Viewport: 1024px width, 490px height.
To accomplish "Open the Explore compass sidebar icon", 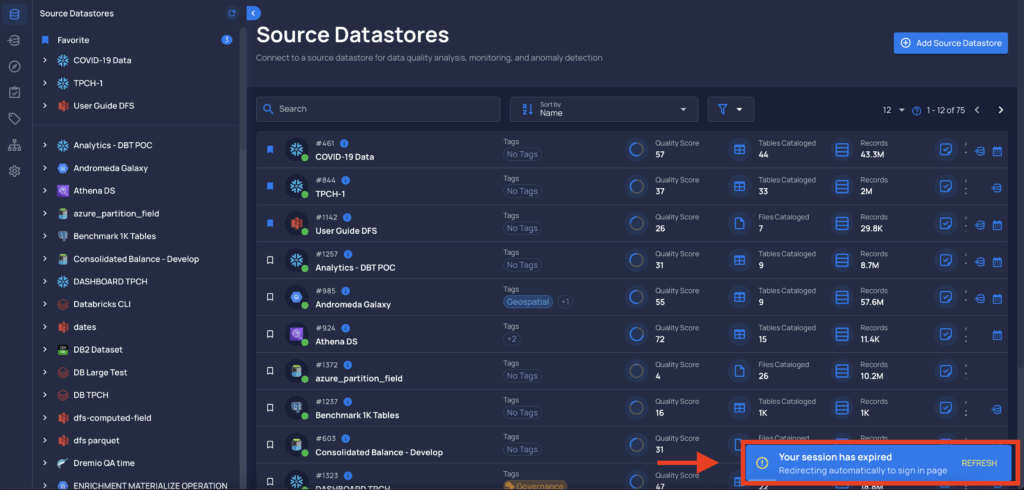I will [x=14, y=67].
